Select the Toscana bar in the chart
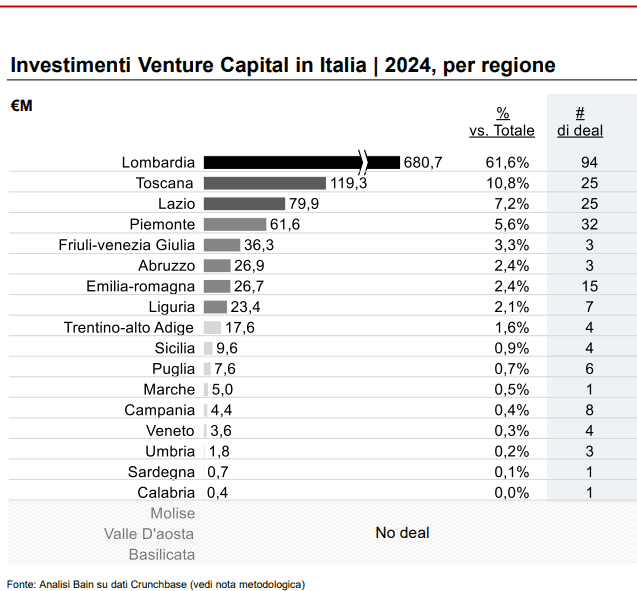 click(x=265, y=183)
